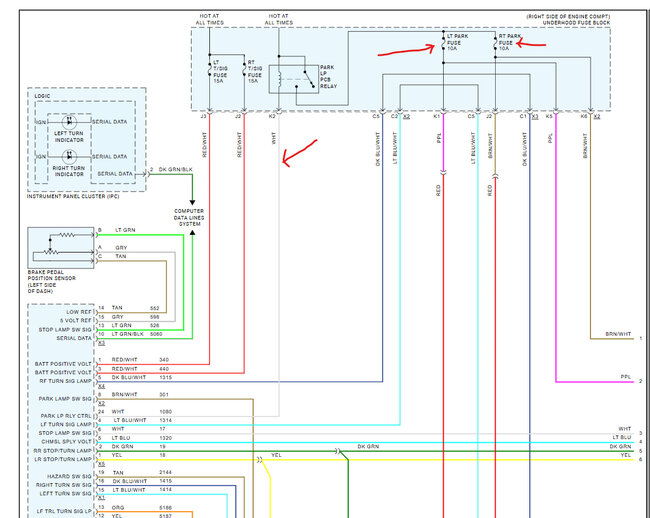Click the COMPUTER DATA LINES SYSTEM label

[189, 218]
